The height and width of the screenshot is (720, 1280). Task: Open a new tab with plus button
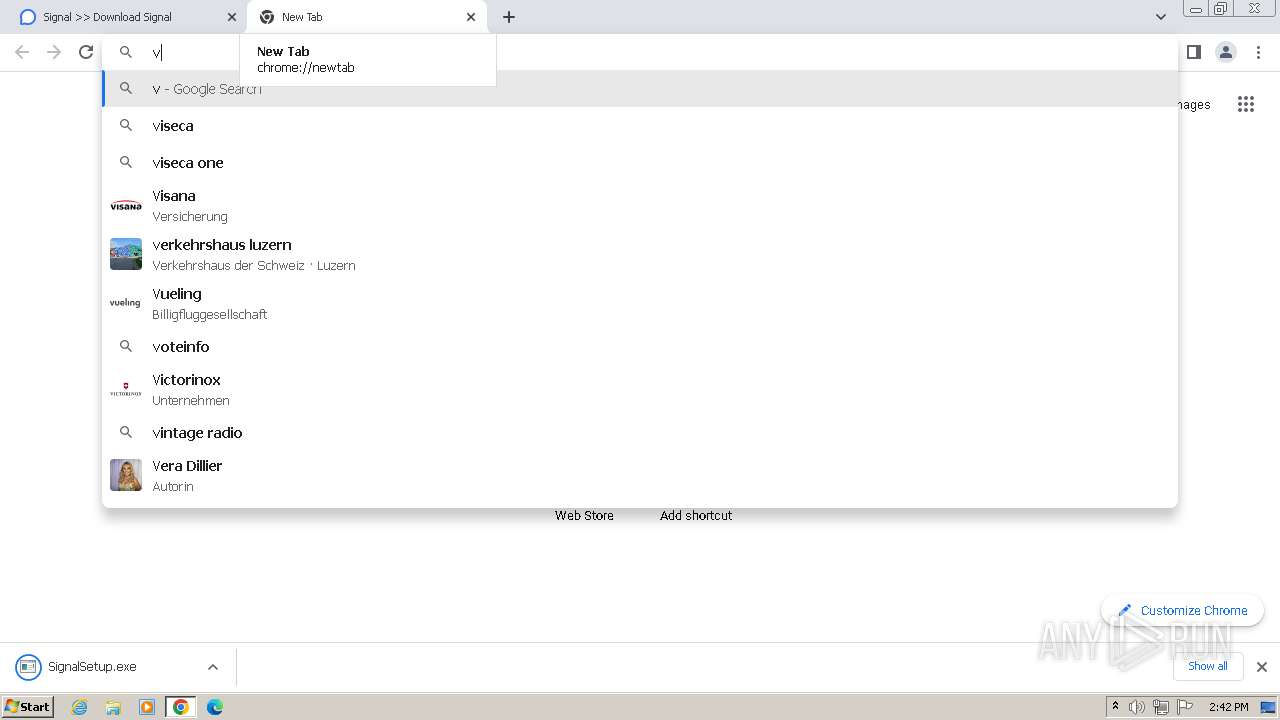509,17
